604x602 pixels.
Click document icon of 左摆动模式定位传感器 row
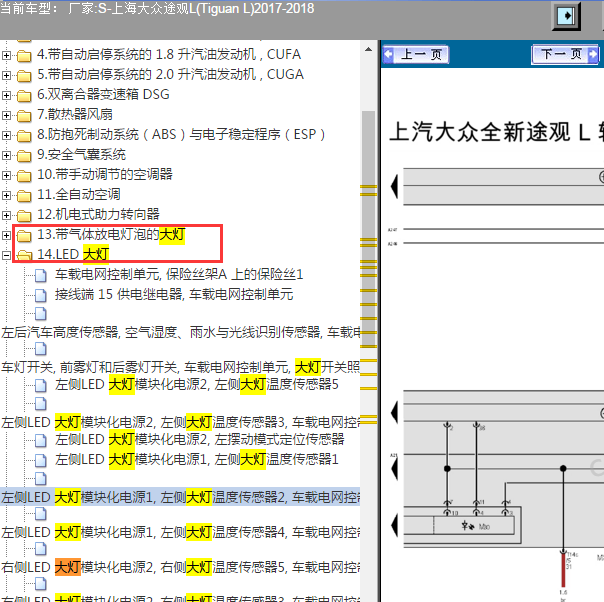click(x=40, y=440)
